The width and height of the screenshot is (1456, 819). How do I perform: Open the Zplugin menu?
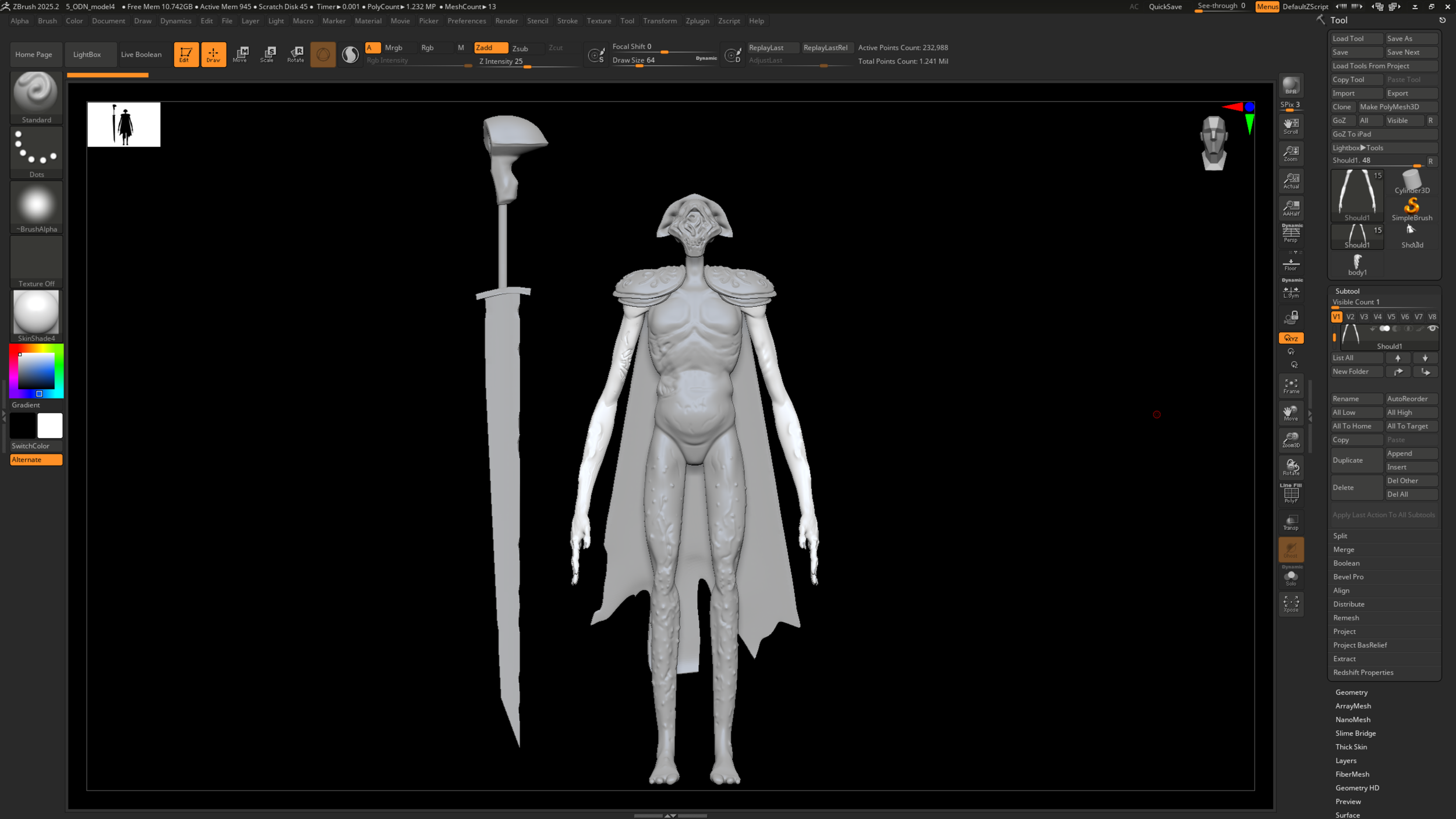point(697,21)
